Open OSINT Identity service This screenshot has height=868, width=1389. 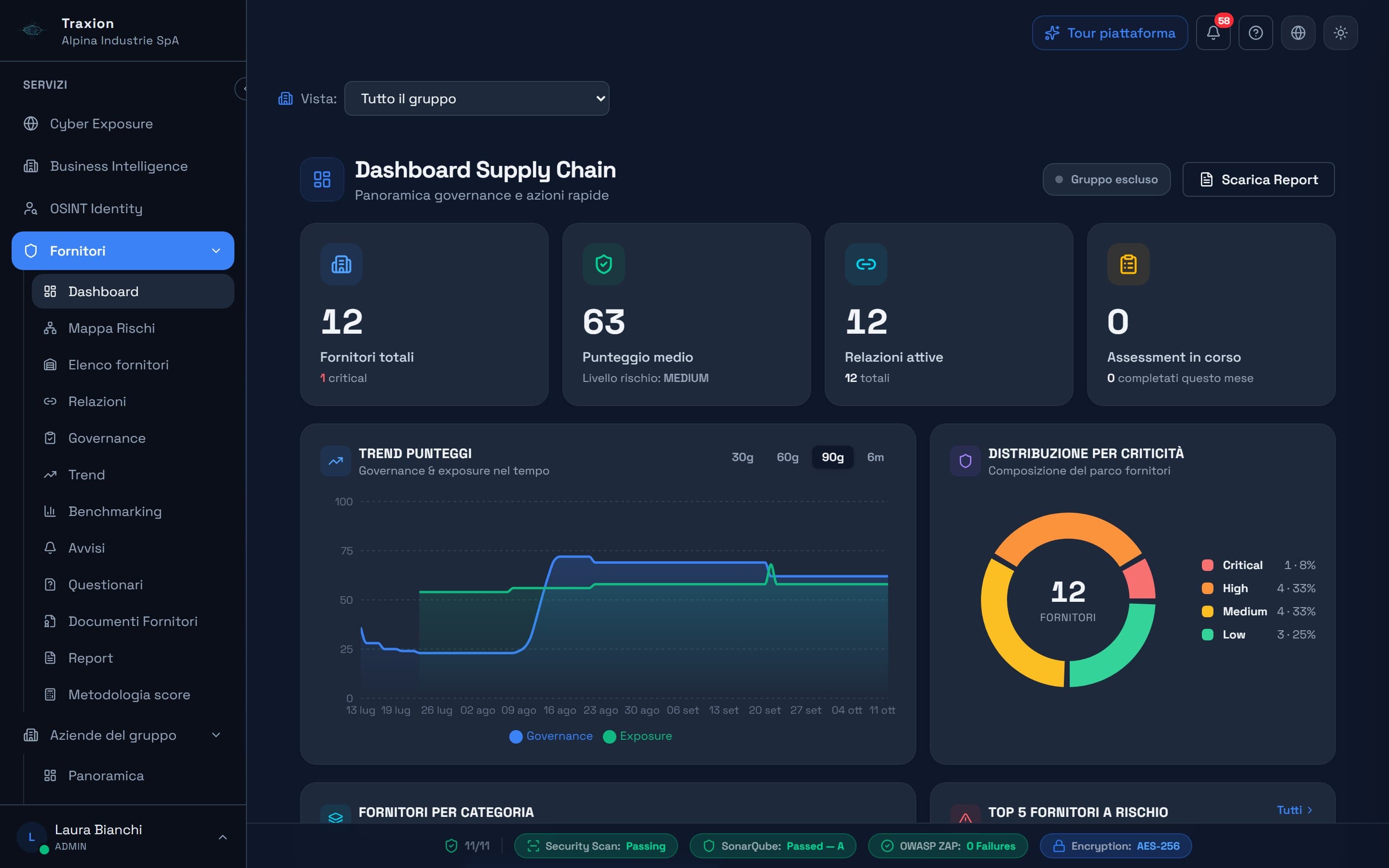(x=123, y=208)
